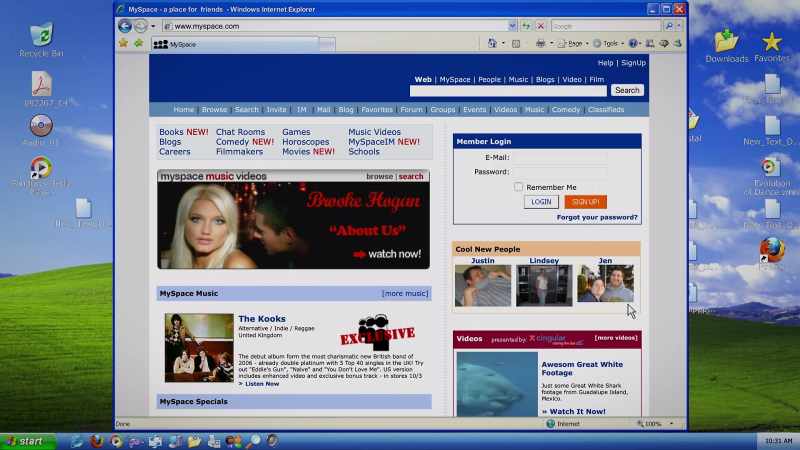Launch Firefox from the taskbar quick launch
Viewport: 800px width, 450px height.
tap(96, 441)
